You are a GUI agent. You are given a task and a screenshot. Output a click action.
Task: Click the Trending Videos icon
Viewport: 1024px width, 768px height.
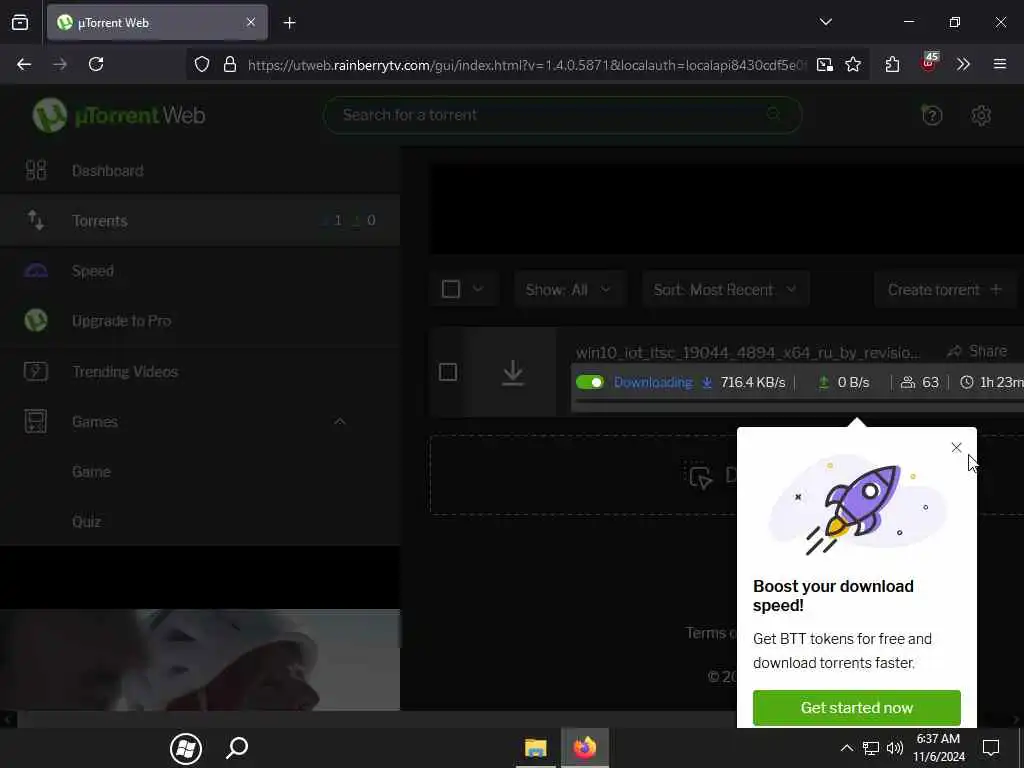(36, 372)
